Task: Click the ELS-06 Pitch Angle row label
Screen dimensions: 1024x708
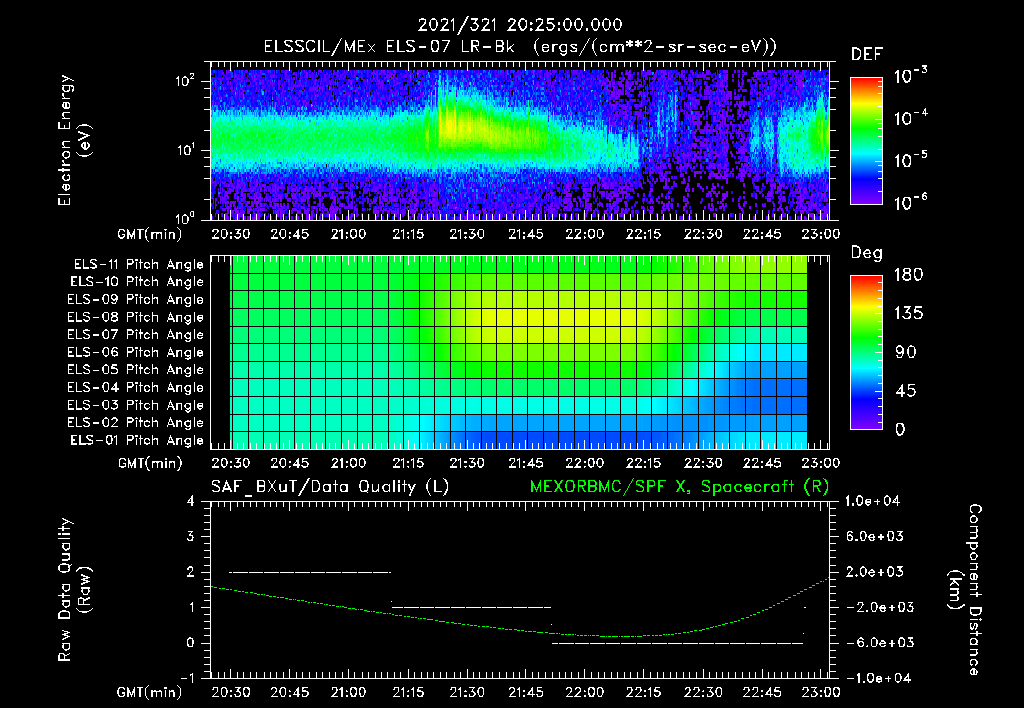Action: (135, 353)
